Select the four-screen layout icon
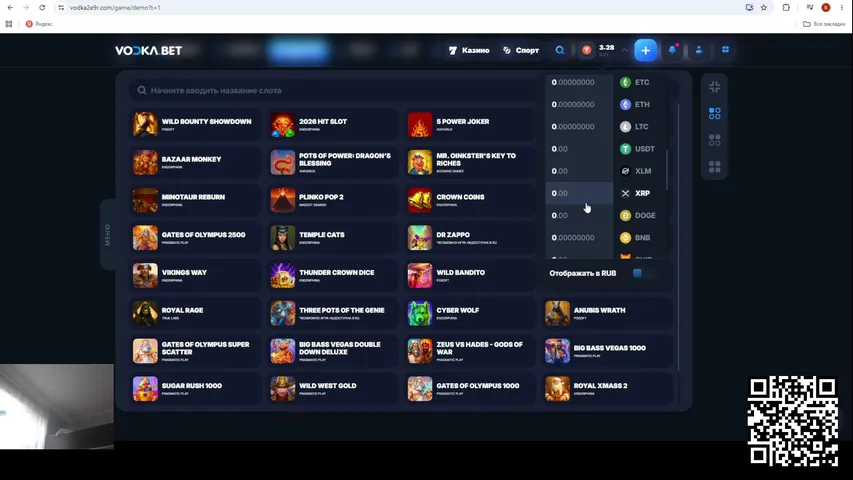The height and width of the screenshot is (480, 853). [714, 167]
